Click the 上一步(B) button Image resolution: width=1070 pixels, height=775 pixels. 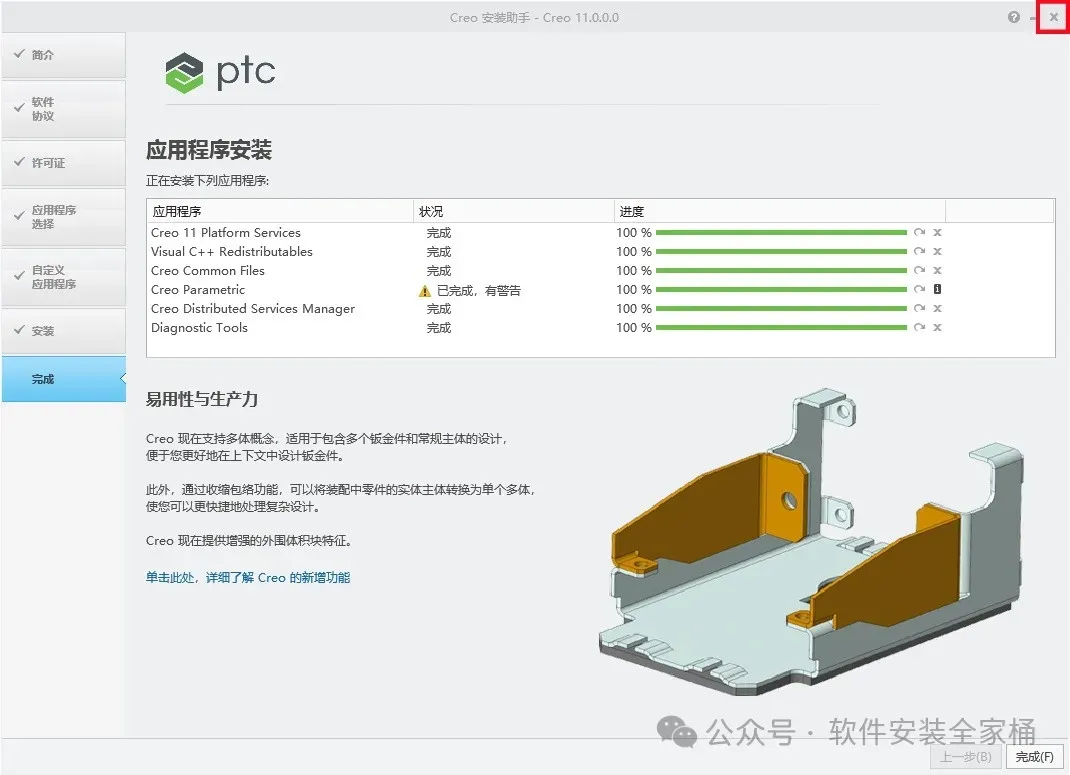(966, 757)
